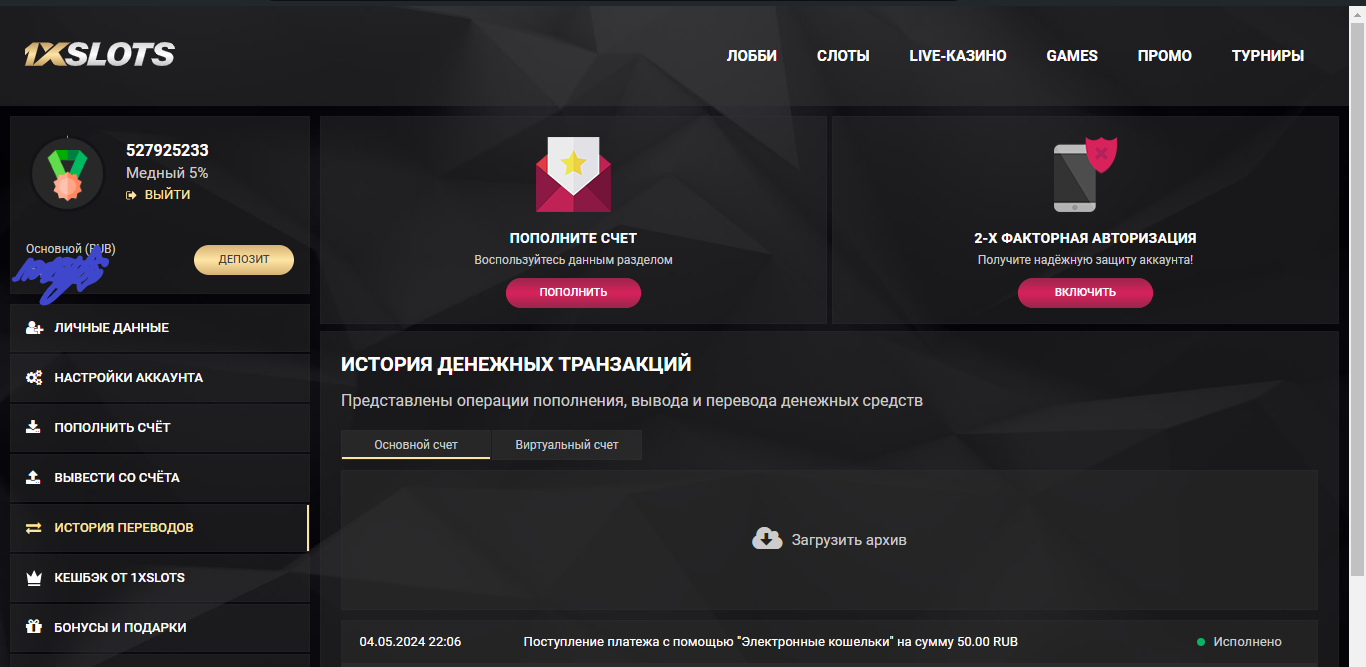The width and height of the screenshot is (1366, 667).
Task: Click the transfer arrows icon for ИСТОРИЯ ПЕРЕВОДОВ
Action: point(34,528)
